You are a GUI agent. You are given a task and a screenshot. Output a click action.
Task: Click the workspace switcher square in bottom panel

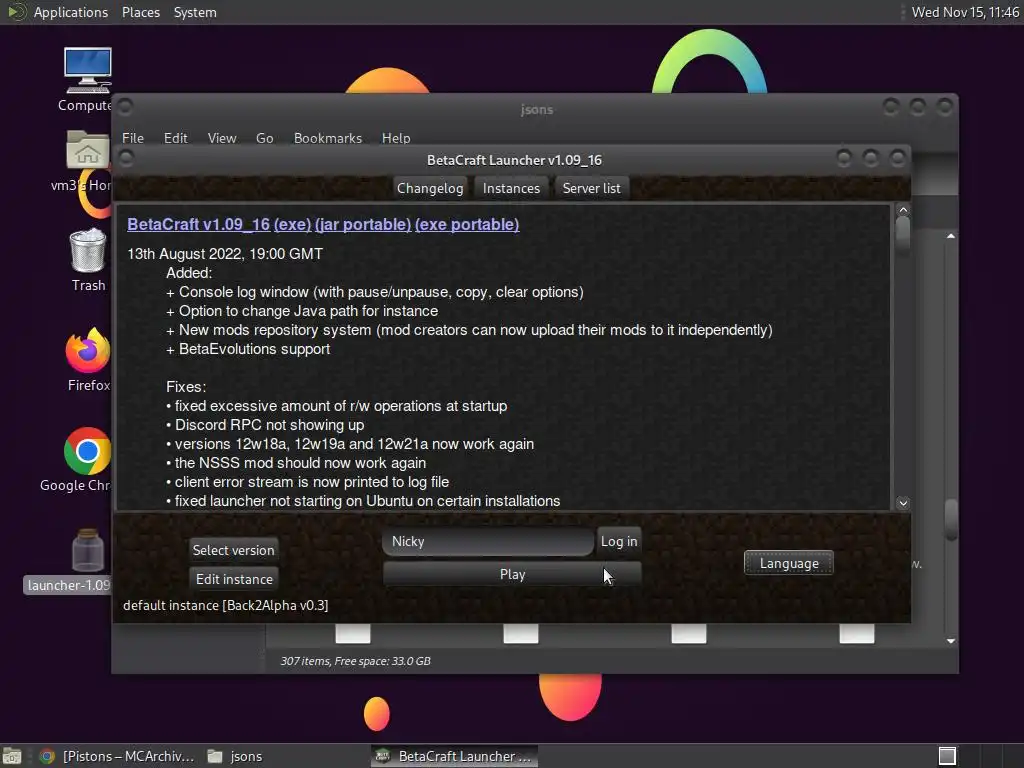(947, 756)
